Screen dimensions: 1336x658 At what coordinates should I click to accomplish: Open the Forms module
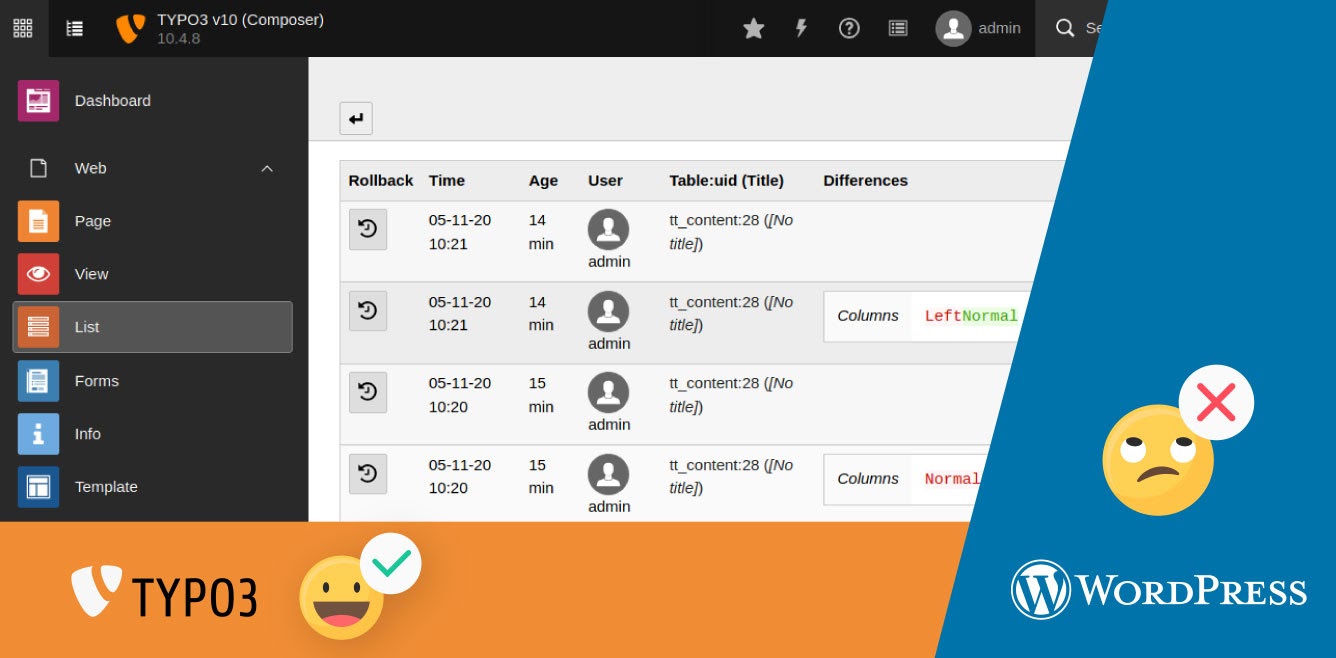[96, 381]
